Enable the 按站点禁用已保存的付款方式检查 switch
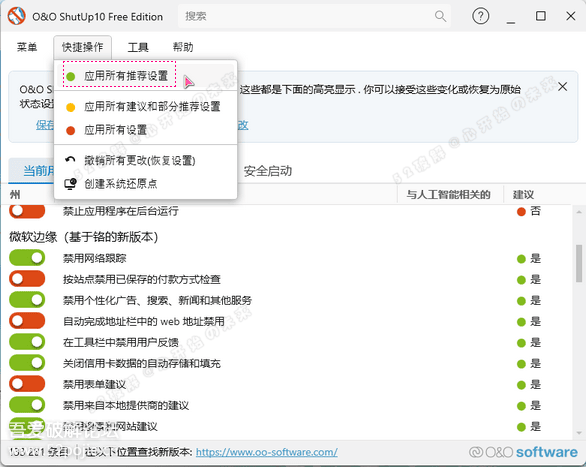The height and width of the screenshot is (467, 586). click(x=27, y=279)
